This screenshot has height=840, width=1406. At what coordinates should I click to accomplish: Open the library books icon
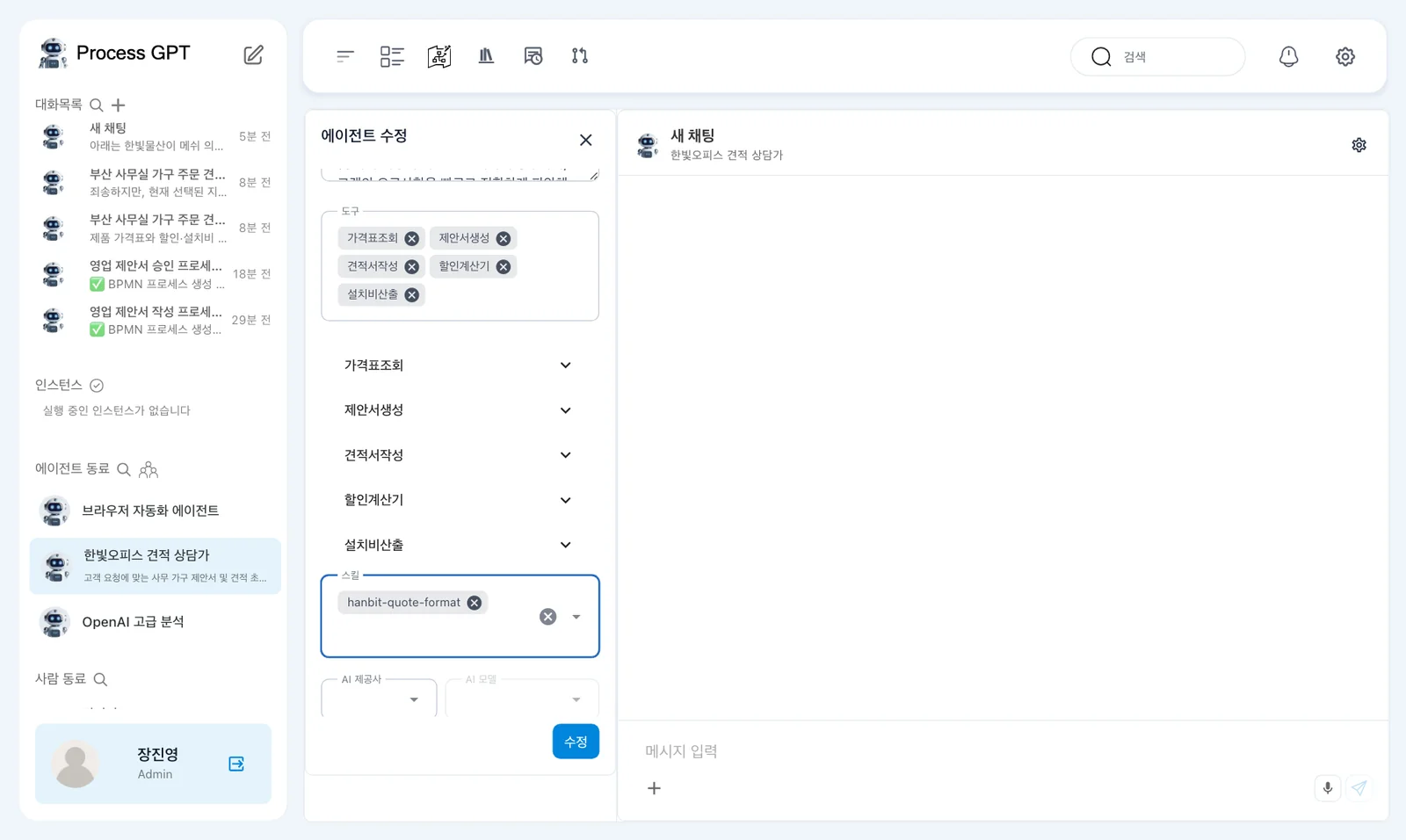(x=486, y=56)
